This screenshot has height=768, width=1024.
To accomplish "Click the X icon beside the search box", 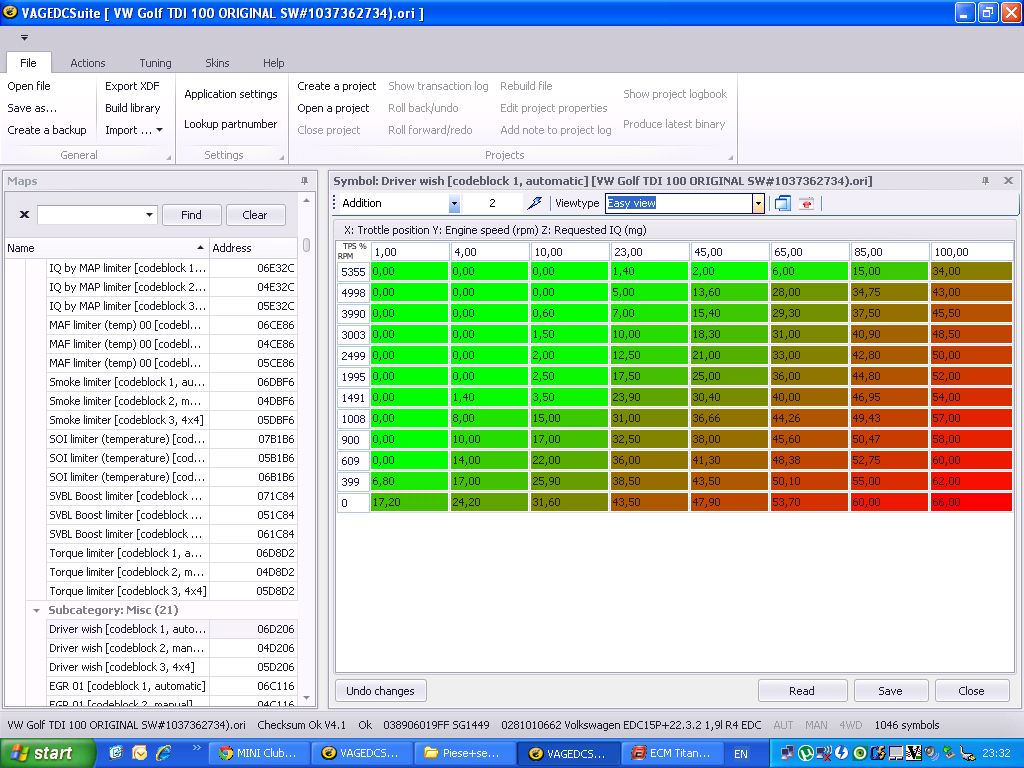I will click(x=25, y=215).
